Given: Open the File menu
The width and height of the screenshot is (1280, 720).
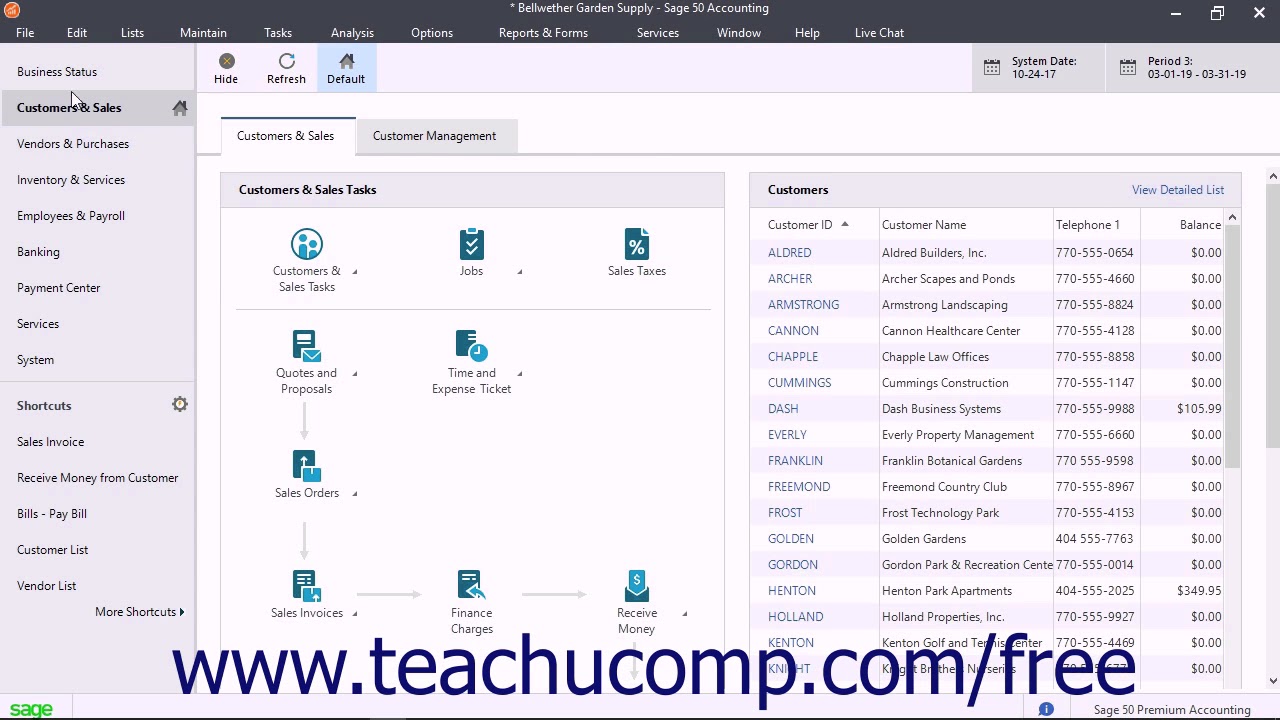Looking at the screenshot, I should coord(25,33).
